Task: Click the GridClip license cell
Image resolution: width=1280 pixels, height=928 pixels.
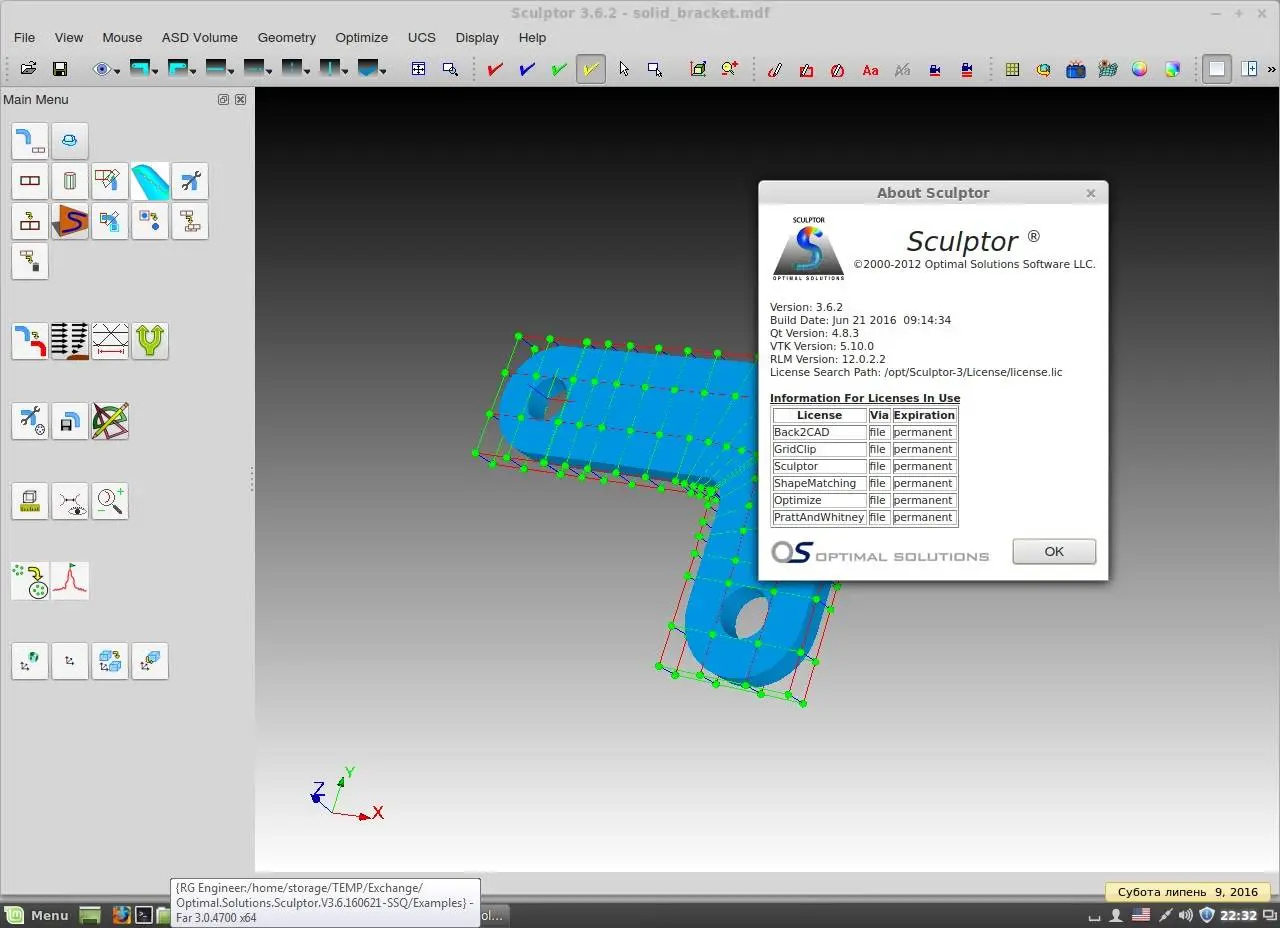Action: [x=819, y=449]
